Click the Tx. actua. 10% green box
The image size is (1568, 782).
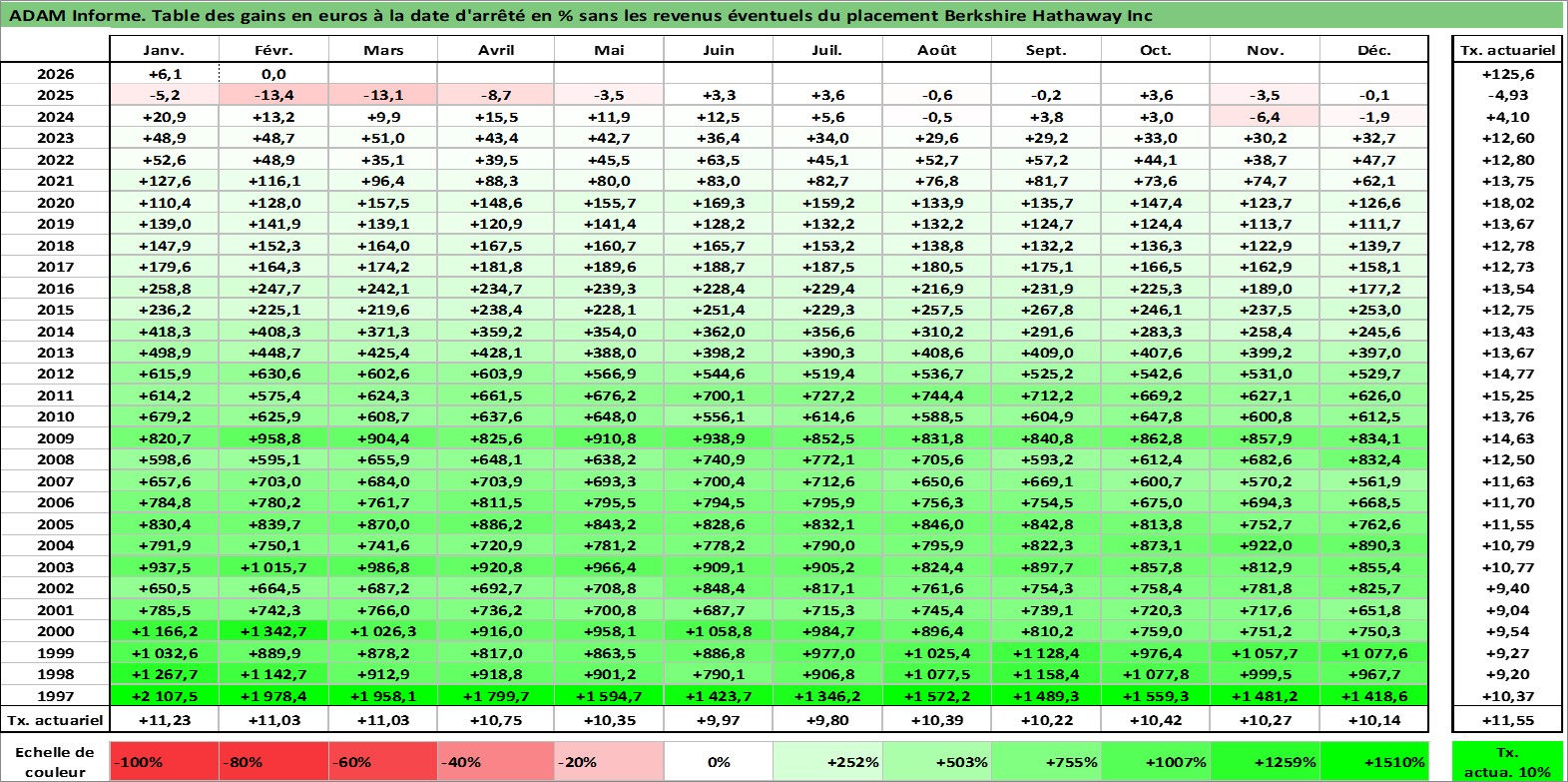[x=1507, y=761]
